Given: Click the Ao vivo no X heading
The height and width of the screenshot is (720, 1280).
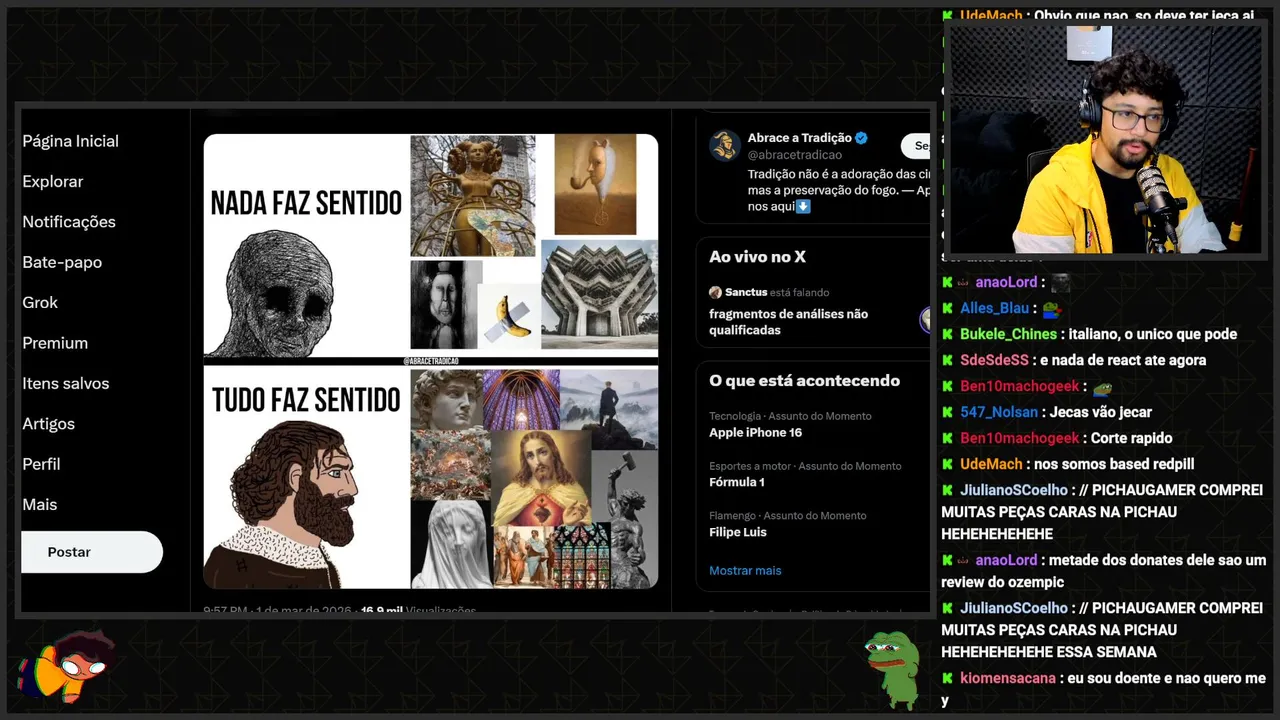Looking at the screenshot, I should pyautogui.click(x=757, y=257).
